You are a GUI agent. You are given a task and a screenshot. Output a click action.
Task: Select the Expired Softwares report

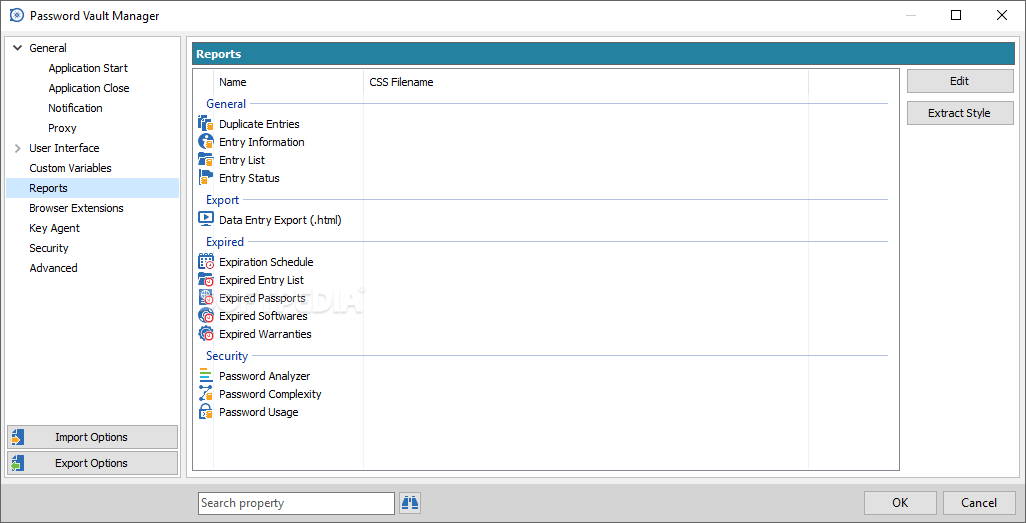pyautogui.click(x=263, y=316)
